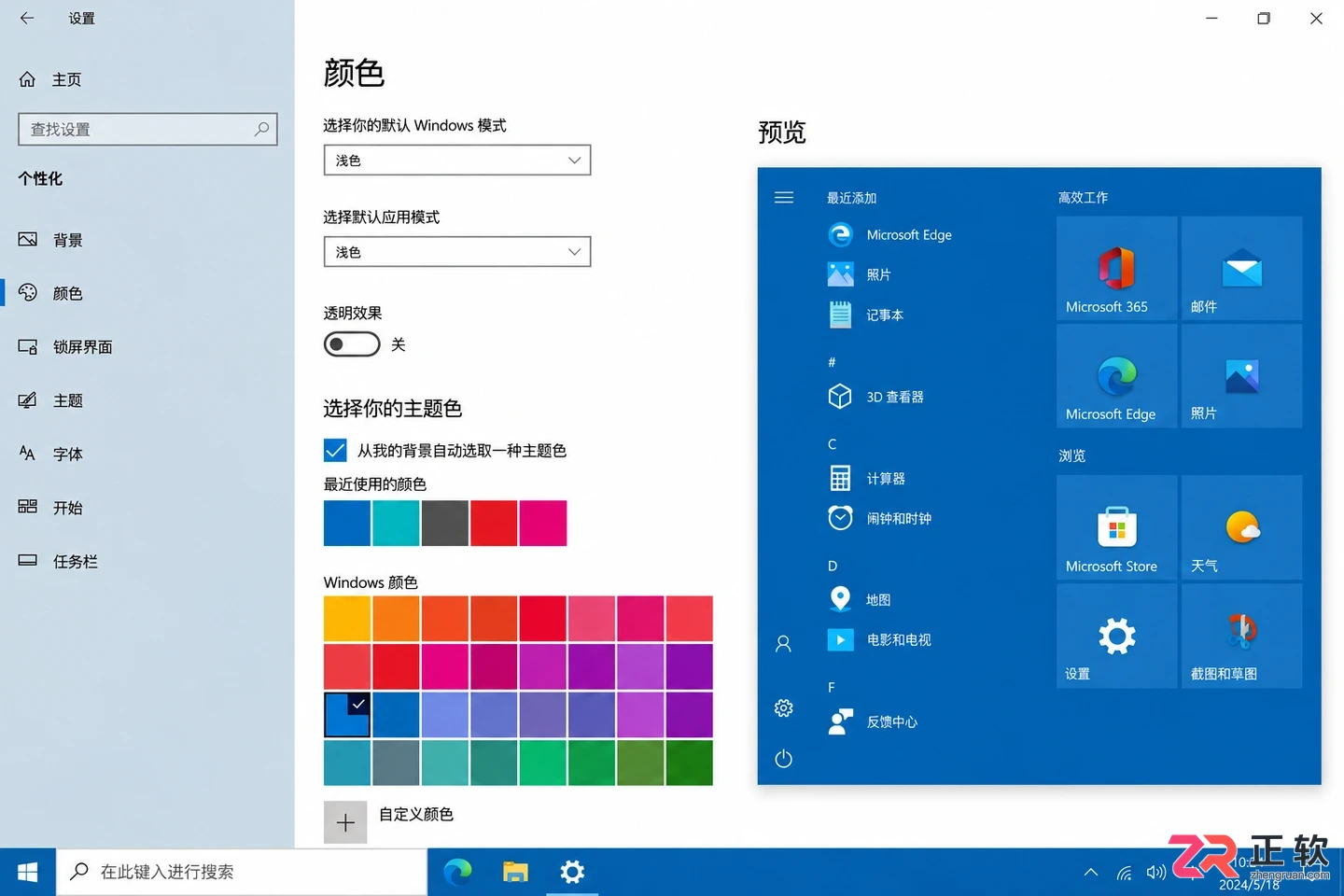Click 3D 查看器 in app list
The height and width of the screenshot is (896, 1344).
[x=877, y=397]
